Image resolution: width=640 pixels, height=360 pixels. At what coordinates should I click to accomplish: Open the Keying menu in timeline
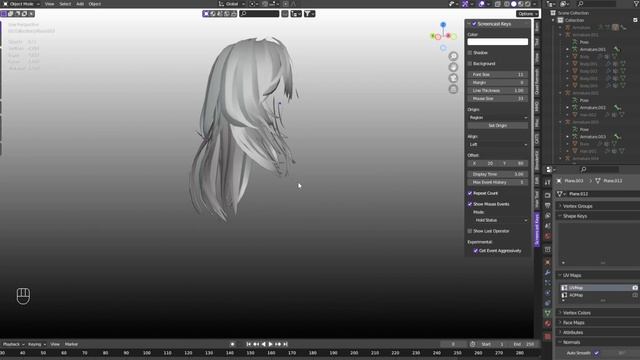point(36,344)
